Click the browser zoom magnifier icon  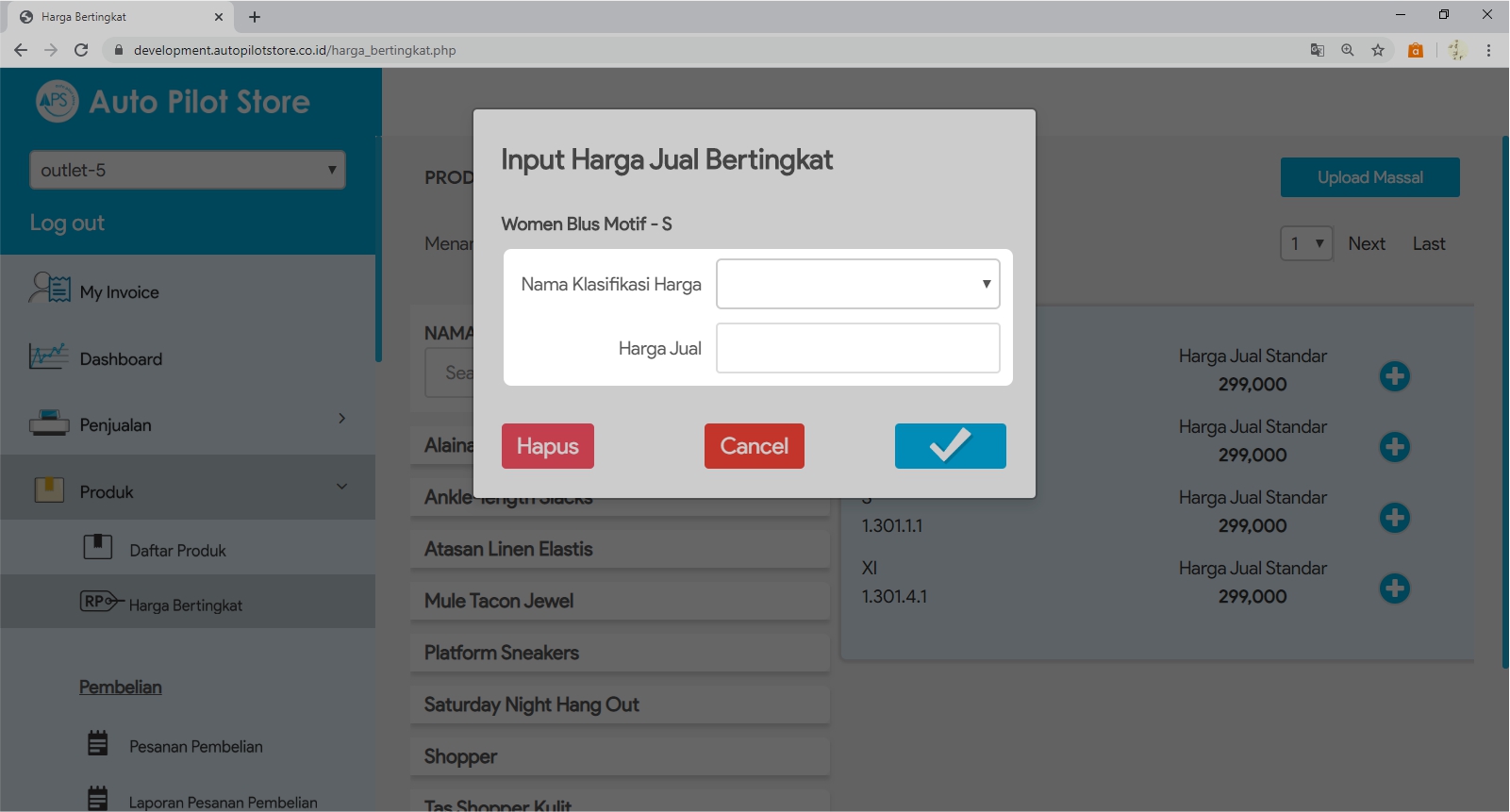[x=1348, y=50]
